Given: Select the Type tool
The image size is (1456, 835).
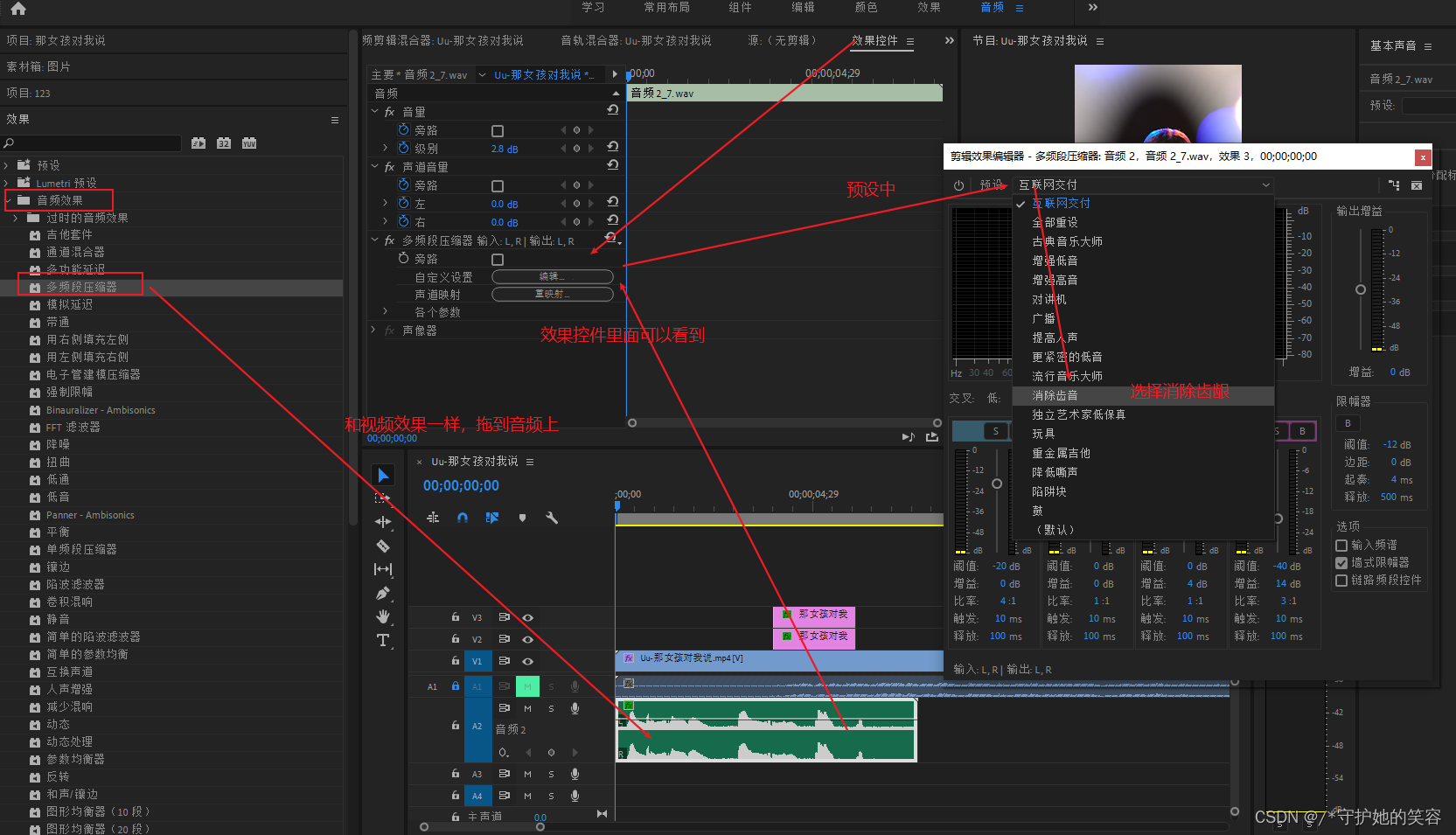Looking at the screenshot, I should click(x=383, y=640).
